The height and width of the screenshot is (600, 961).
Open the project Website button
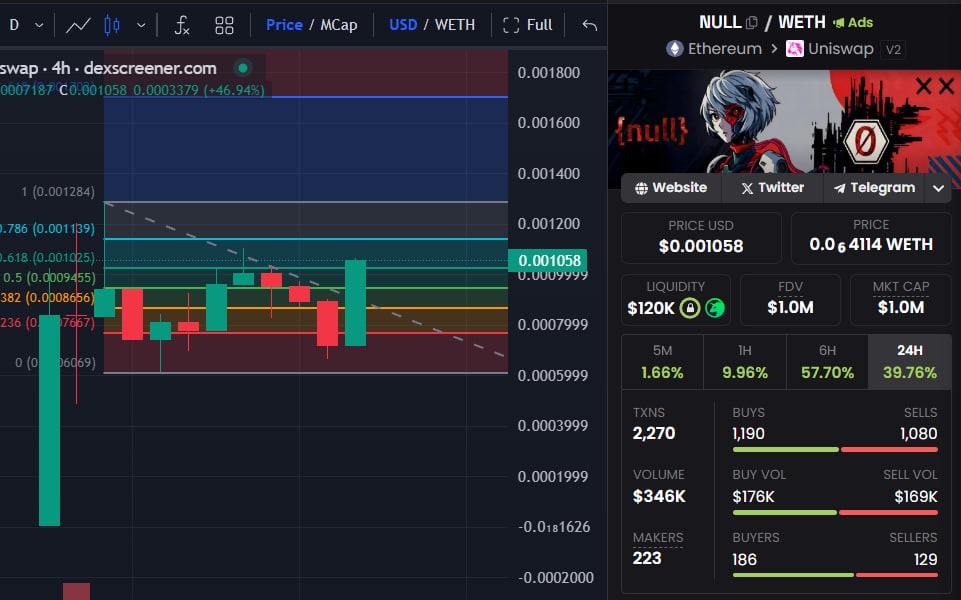click(670, 187)
